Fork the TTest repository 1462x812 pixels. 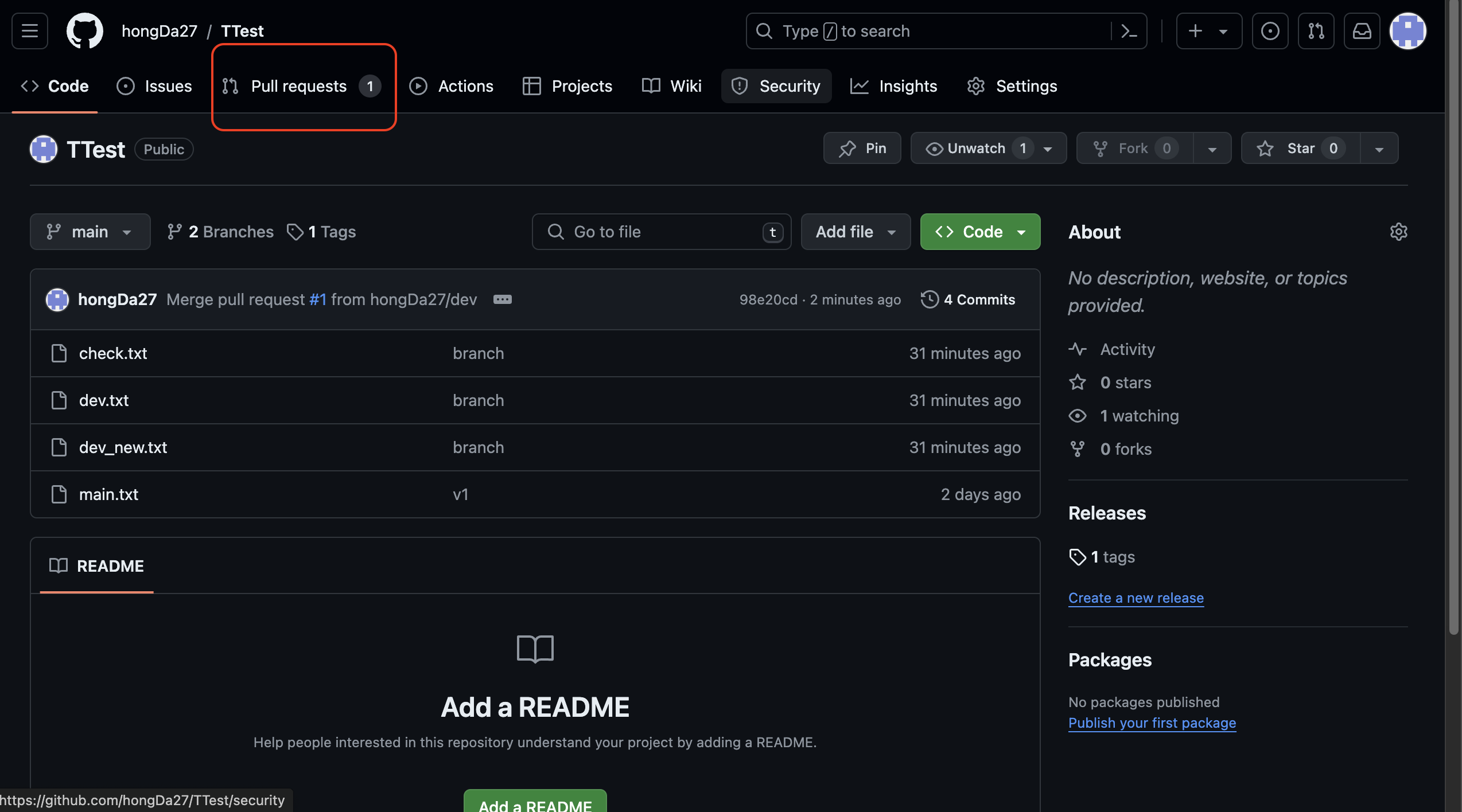point(1134,149)
